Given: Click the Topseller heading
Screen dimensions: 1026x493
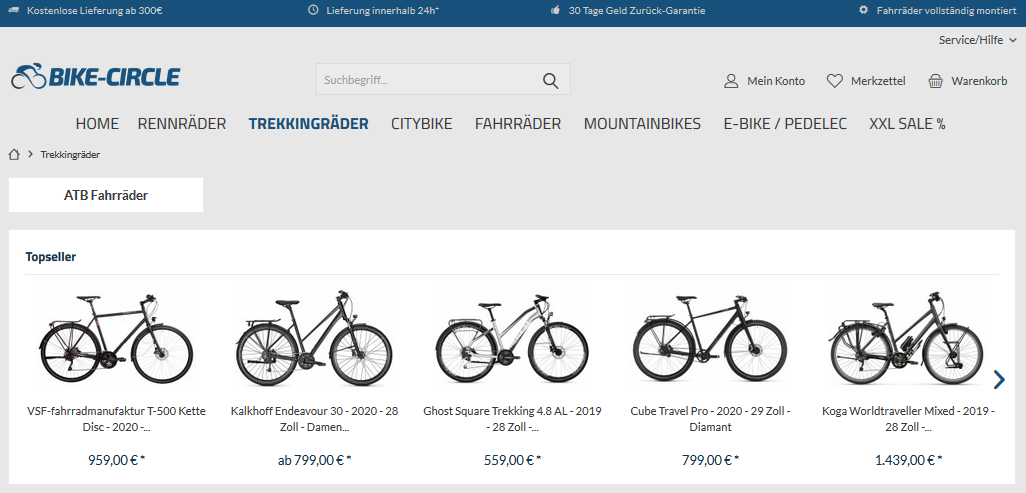Looking at the screenshot, I should pyautogui.click(x=50, y=257).
